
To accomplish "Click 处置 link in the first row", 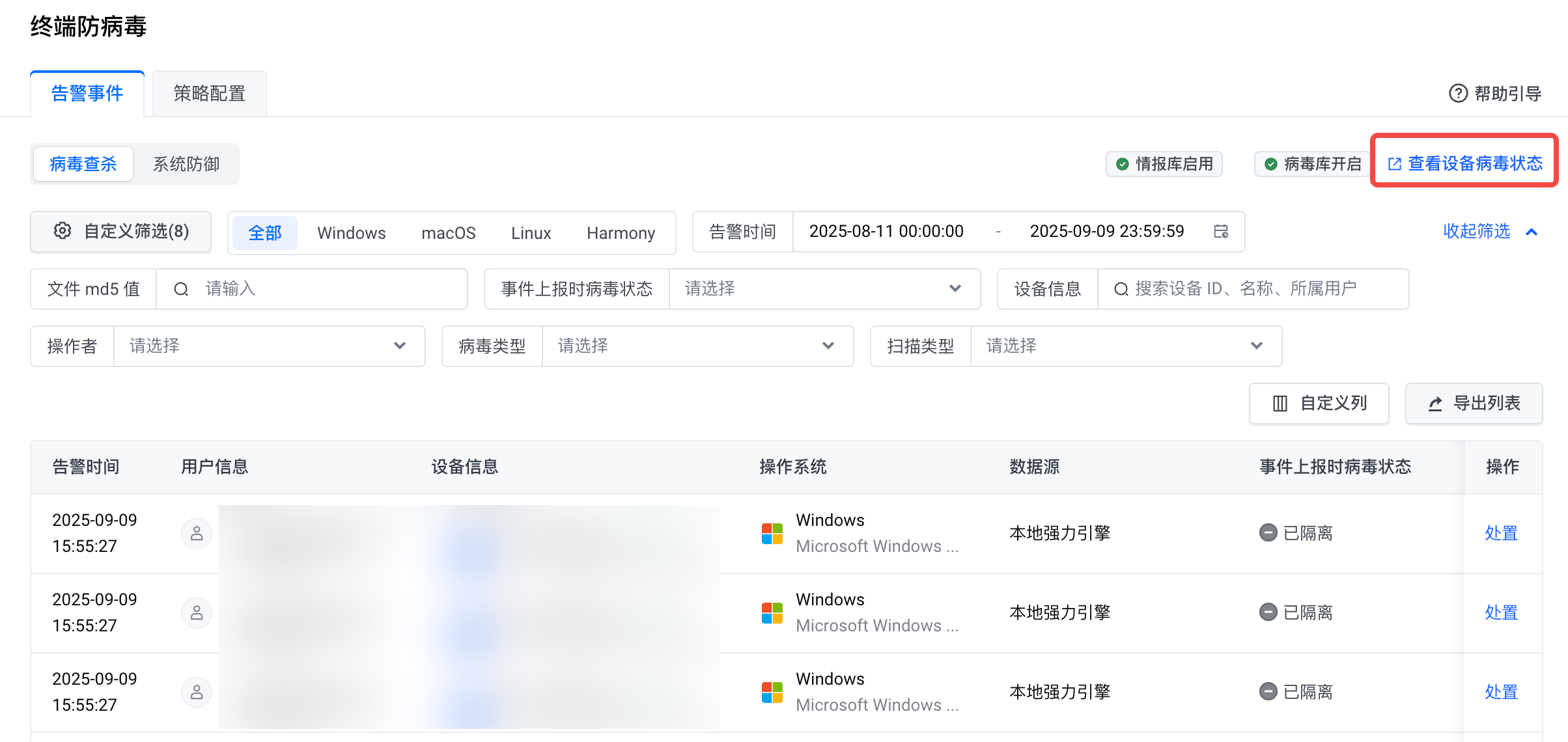I will tap(1501, 534).
